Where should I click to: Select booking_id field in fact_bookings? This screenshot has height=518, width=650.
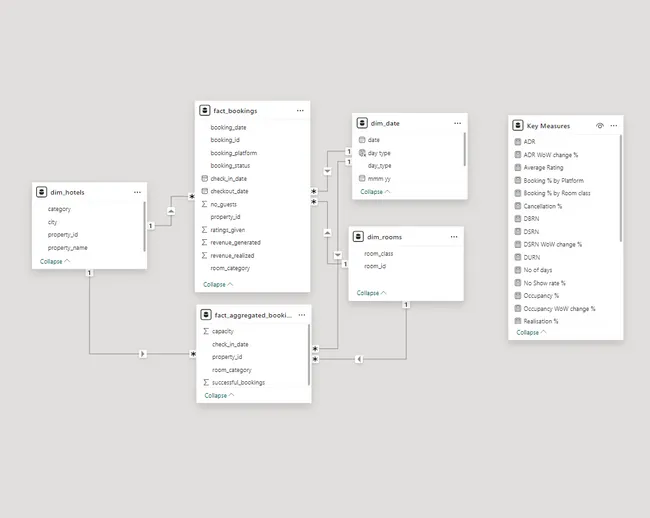pos(225,140)
